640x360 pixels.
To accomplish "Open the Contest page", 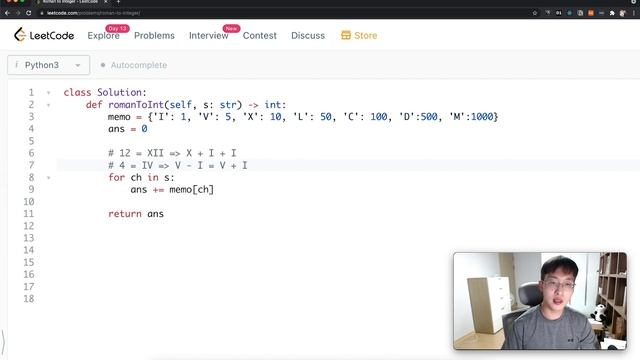I will coord(260,36).
